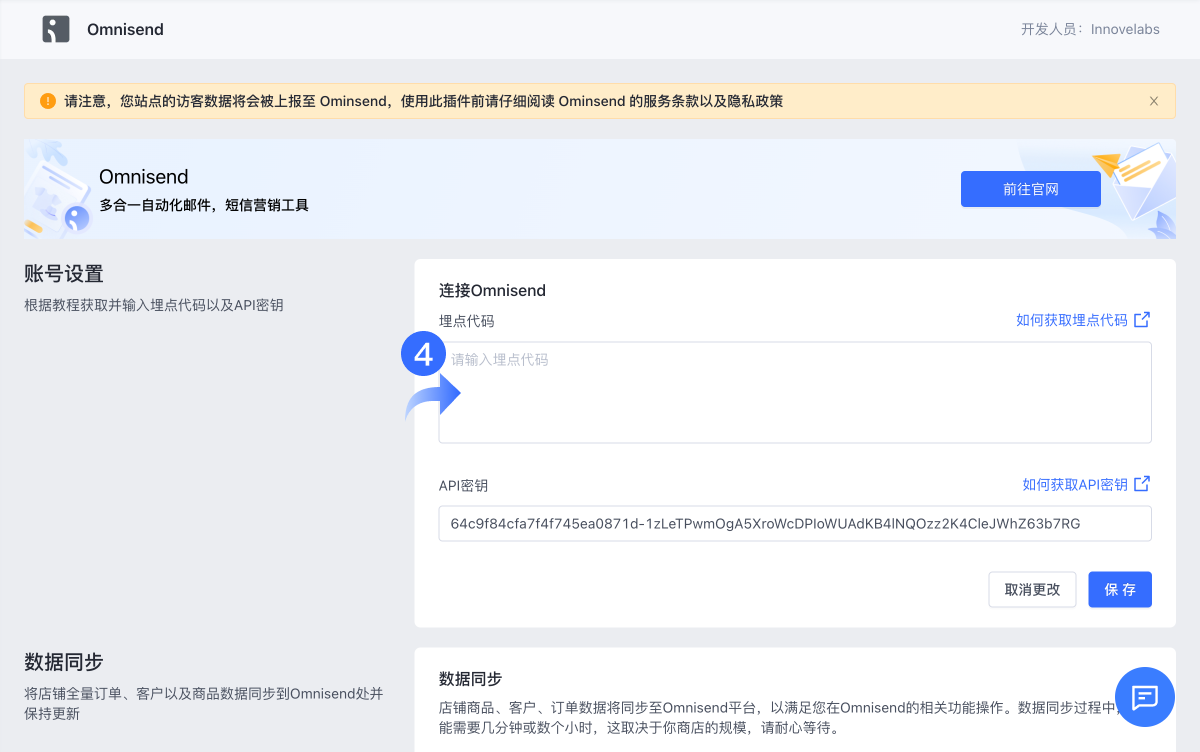Click the Omnisend logo icon in header
1200x752 pixels.
point(56,29)
